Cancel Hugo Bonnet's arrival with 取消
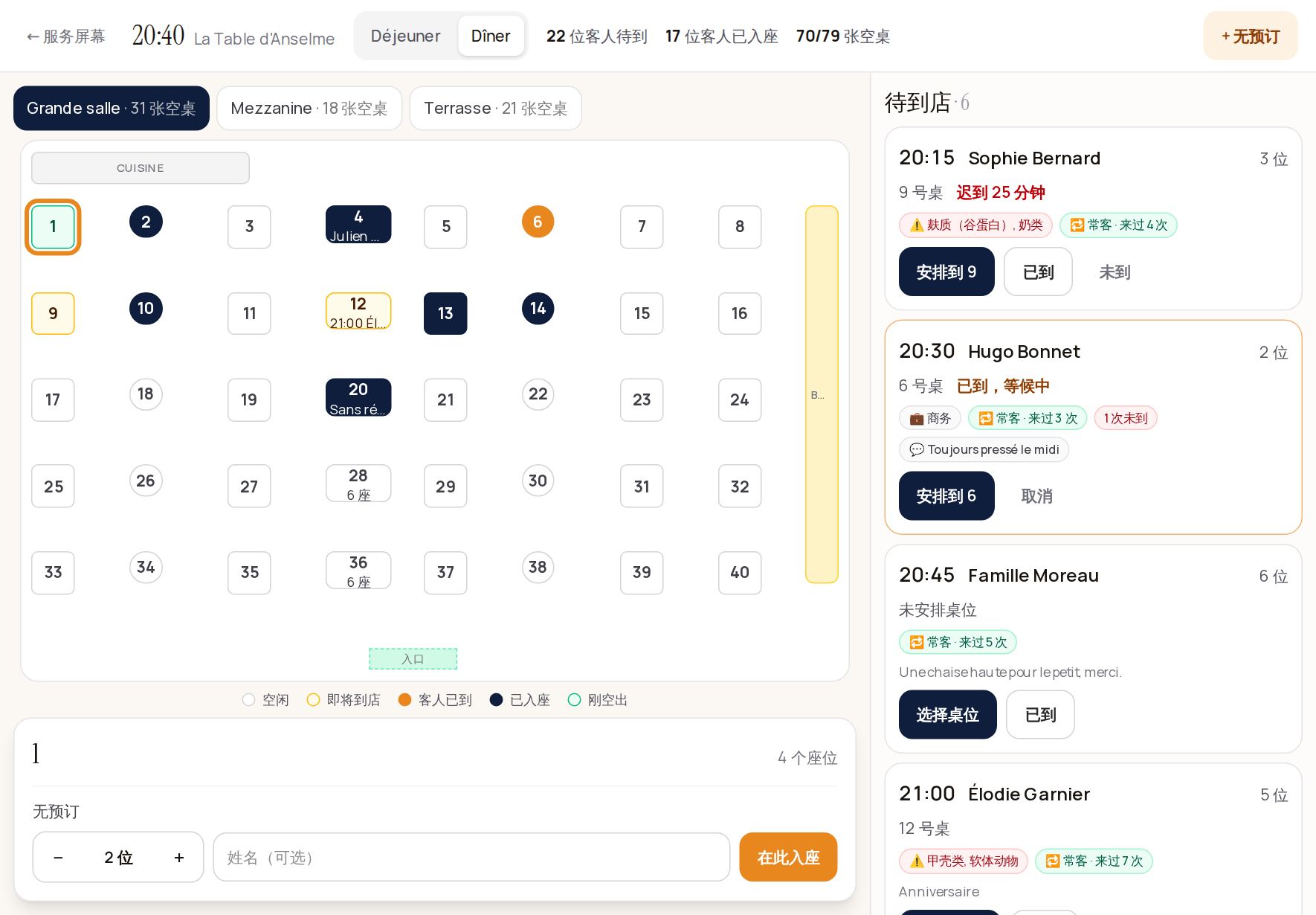 pos(1036,496)
